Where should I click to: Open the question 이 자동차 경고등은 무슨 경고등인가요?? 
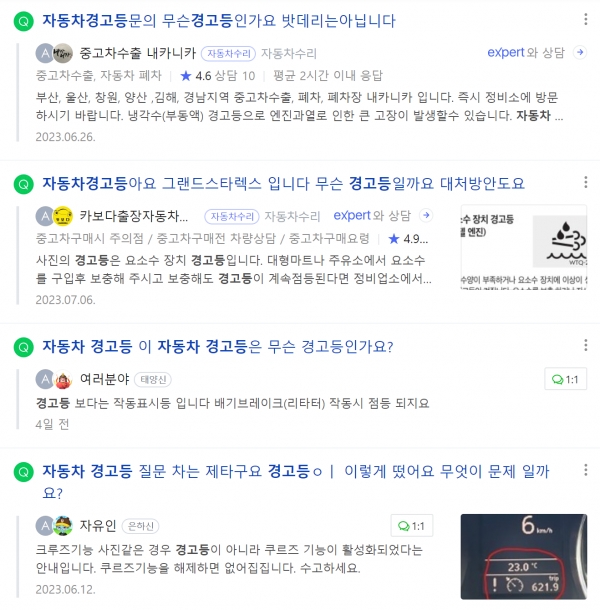point(218,346)
